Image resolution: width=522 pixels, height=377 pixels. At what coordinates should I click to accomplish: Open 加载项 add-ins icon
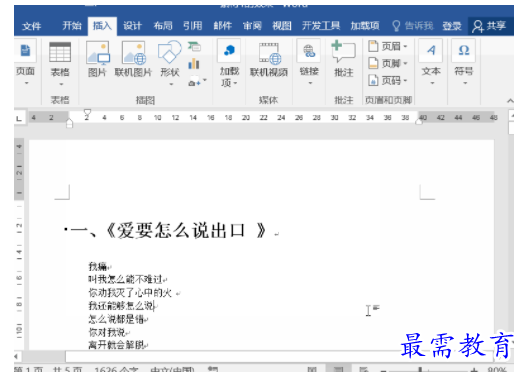coord(229,51)
